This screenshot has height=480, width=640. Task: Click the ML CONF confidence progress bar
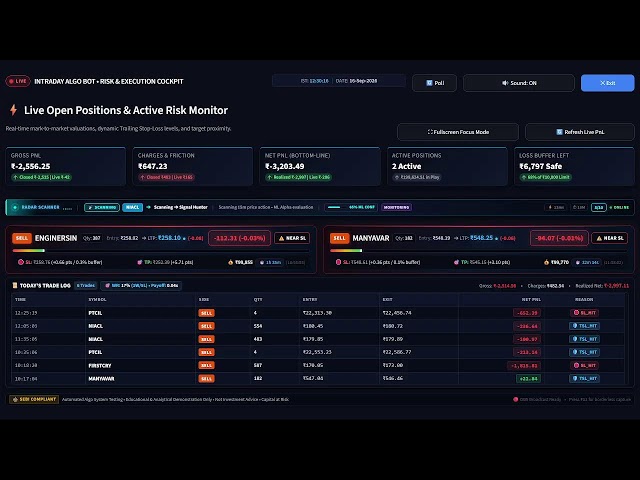(351, 207)
